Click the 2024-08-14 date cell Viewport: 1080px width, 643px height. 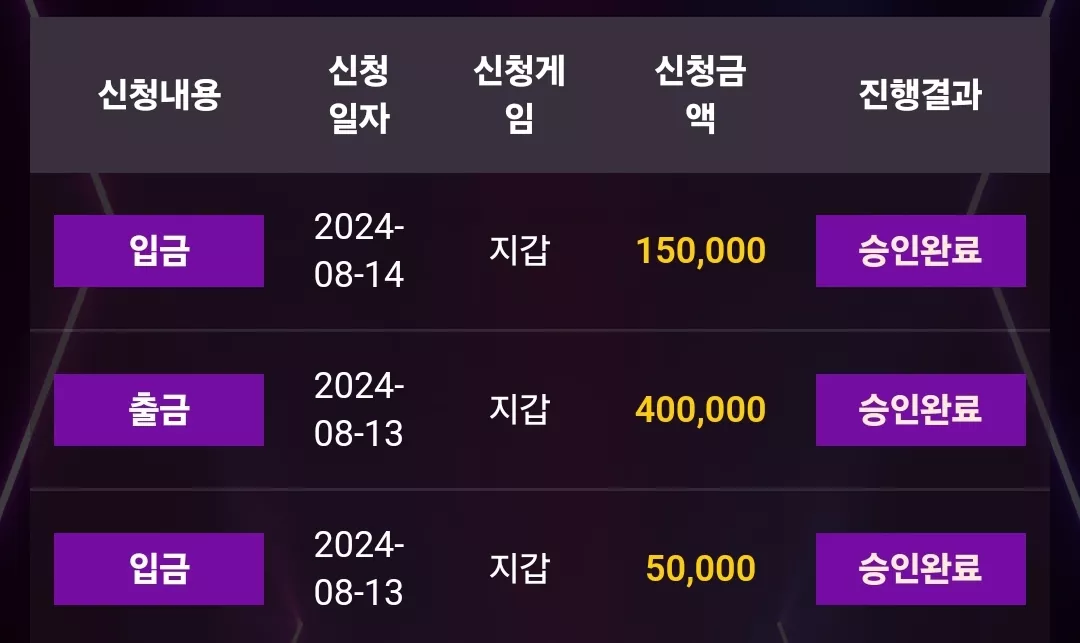(x=359, y=251)
